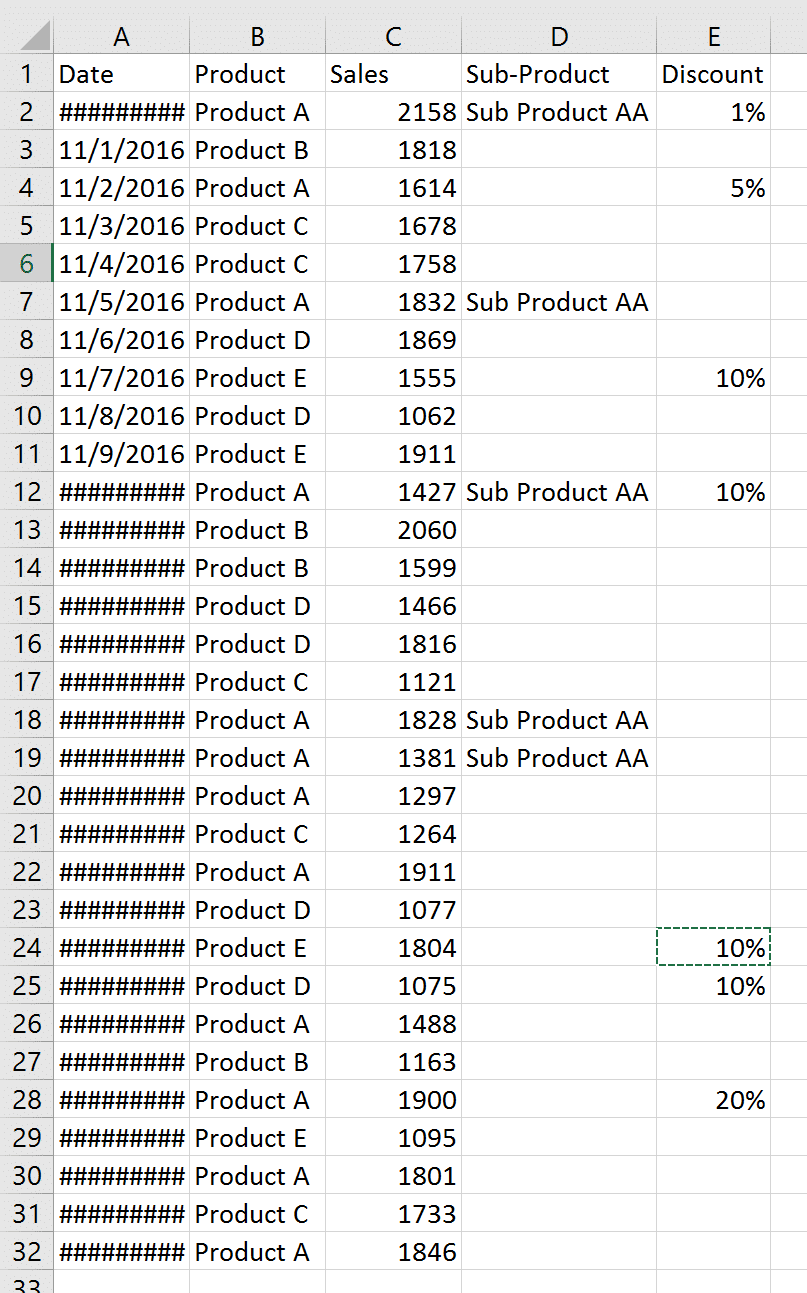
Task: Click the 20% discount cell
Action: click(x=713, y=1100)
